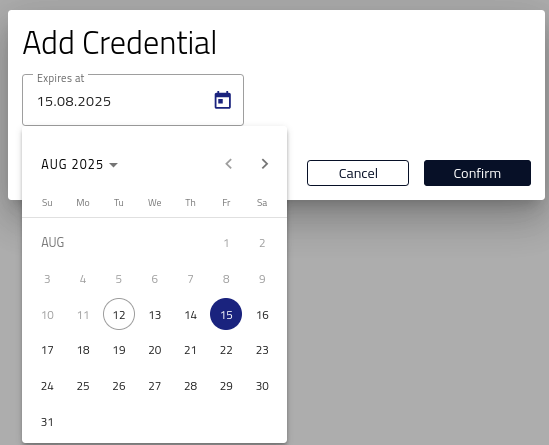Screen dimensions: 549x445
Task: Select the highlighted date 15
Action: 226,314
